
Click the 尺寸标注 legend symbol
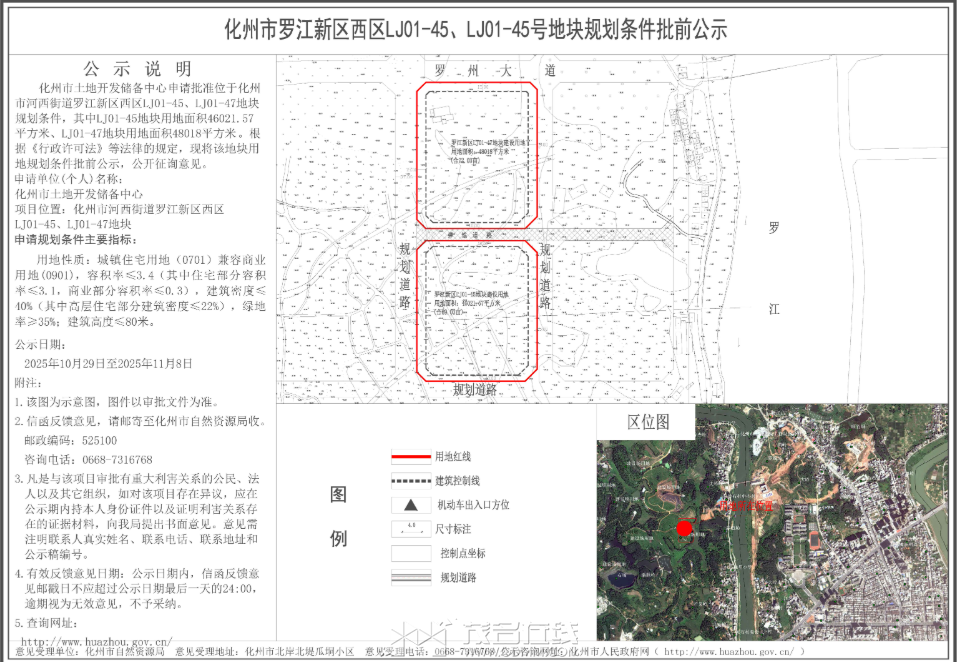click(410, 528)
